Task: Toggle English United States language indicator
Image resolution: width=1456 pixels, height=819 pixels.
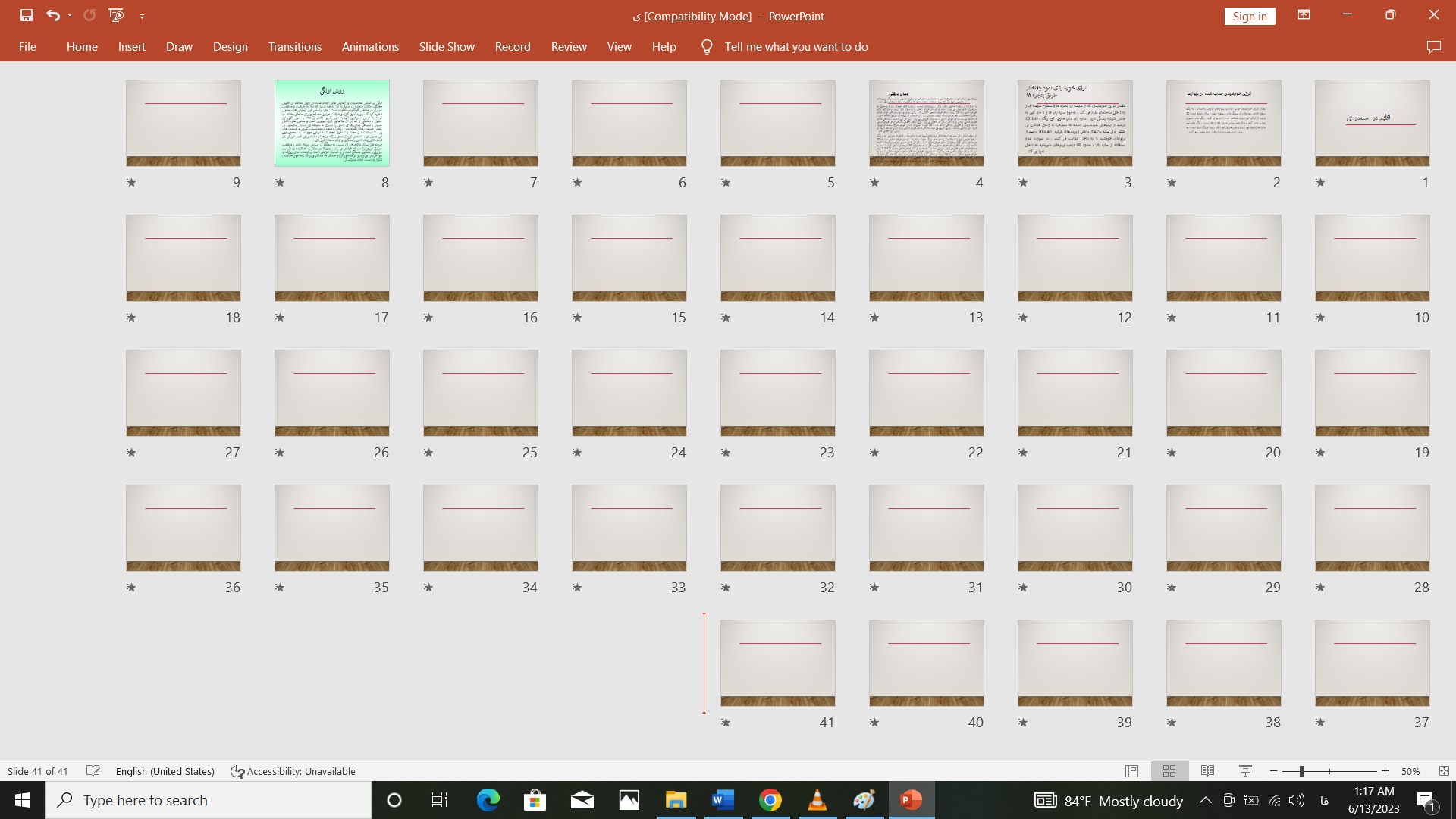Action: click(165, 771)
